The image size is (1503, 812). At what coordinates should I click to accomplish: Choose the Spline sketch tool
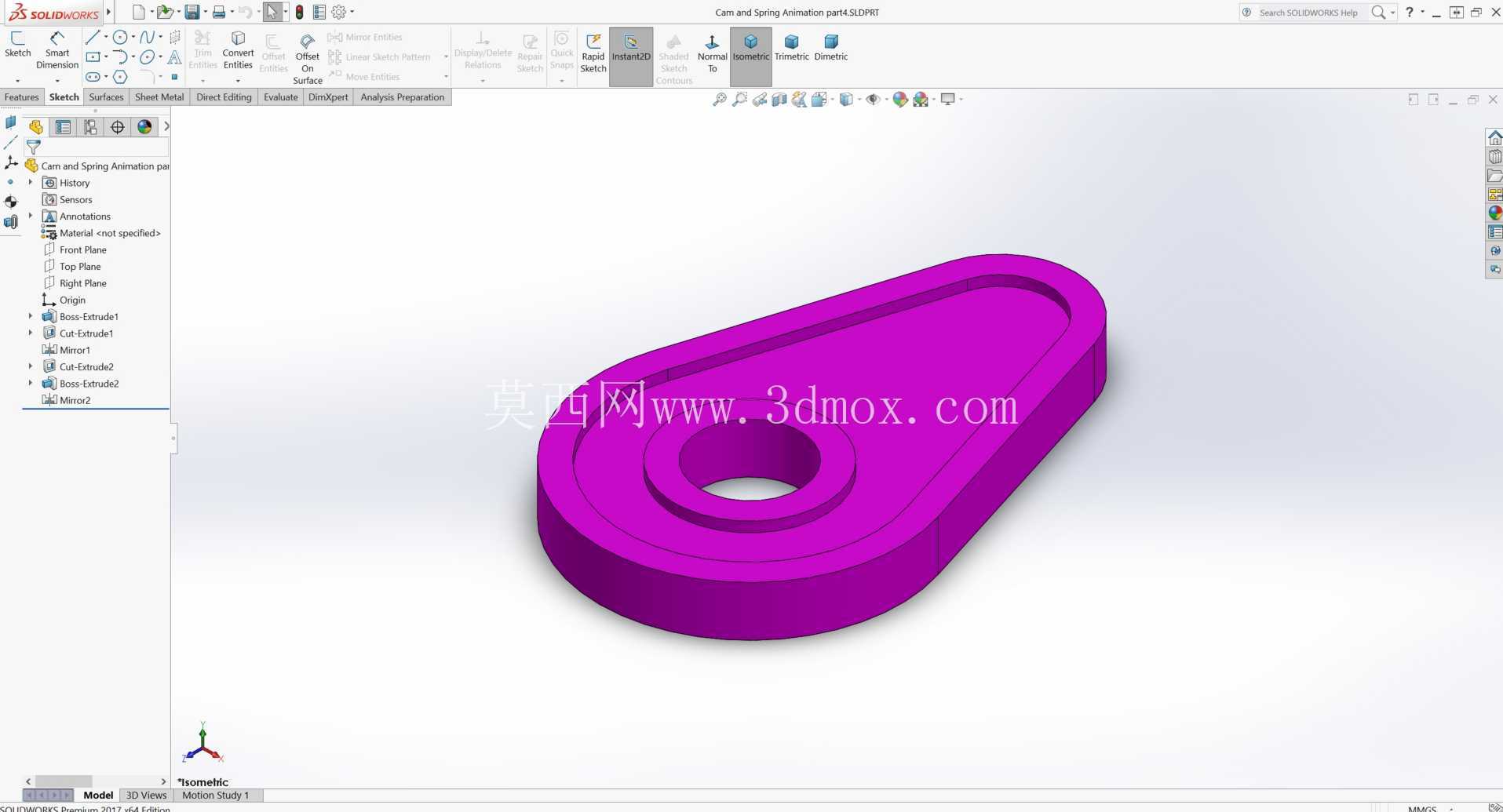pyautogui.click(x=148, y=37)
